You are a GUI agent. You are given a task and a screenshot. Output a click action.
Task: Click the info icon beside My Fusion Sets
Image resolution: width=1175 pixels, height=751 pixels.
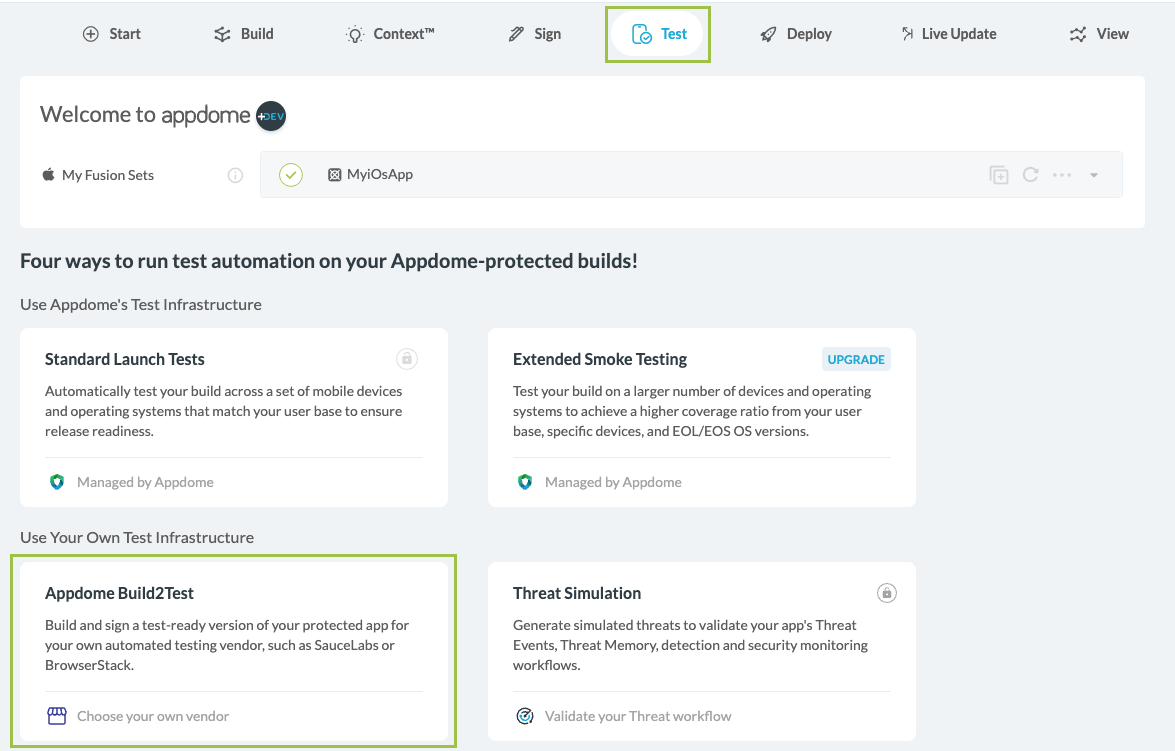[x=235, y=175]
